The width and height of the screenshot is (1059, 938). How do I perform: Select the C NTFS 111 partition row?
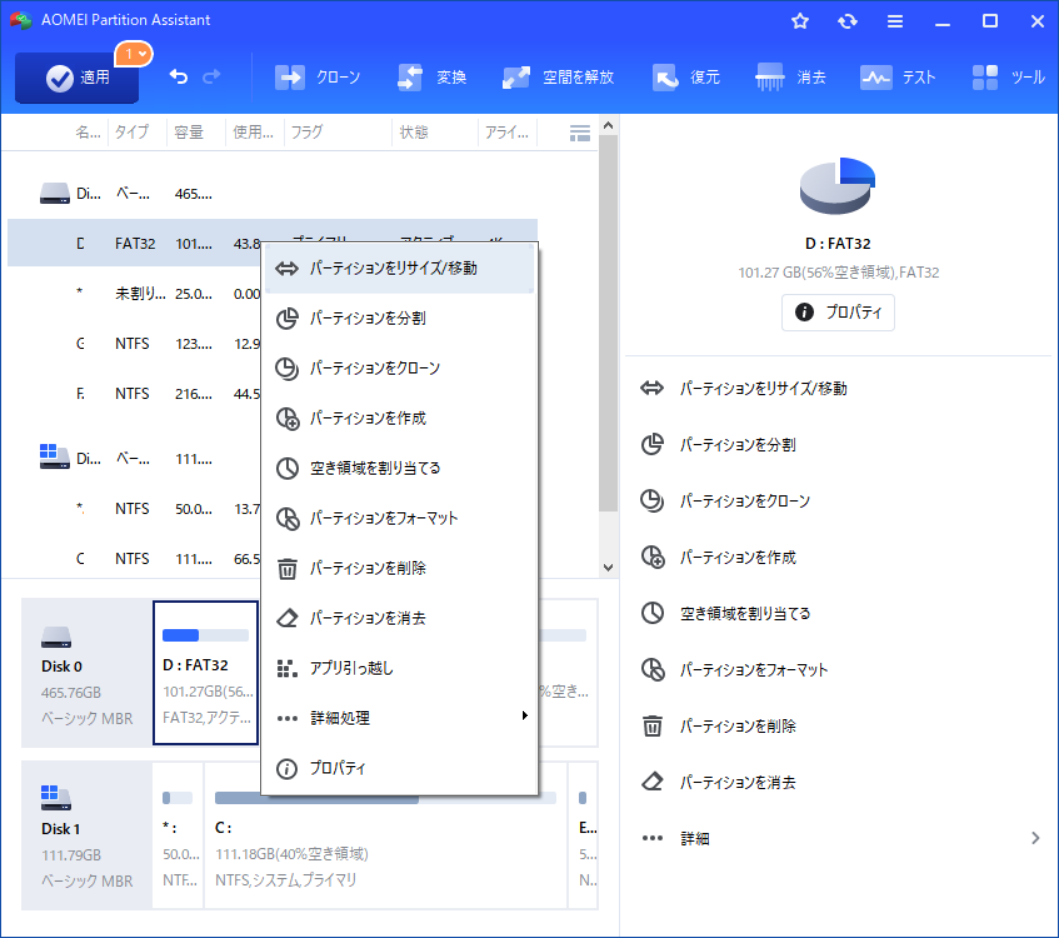click(x=134, y=558)
